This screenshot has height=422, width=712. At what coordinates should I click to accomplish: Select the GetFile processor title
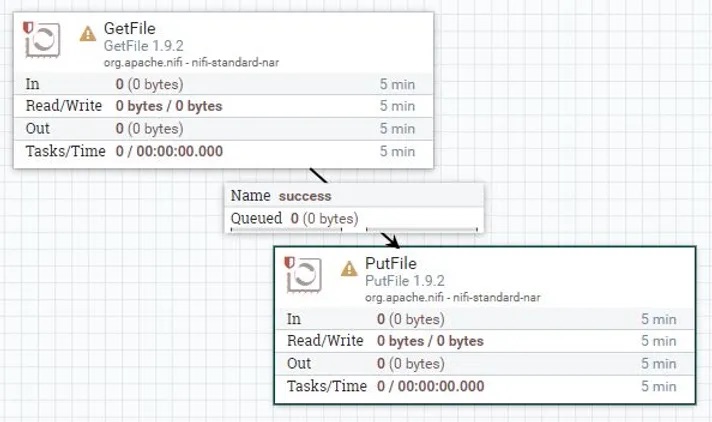pyautogui.click(x=130, y=28)
